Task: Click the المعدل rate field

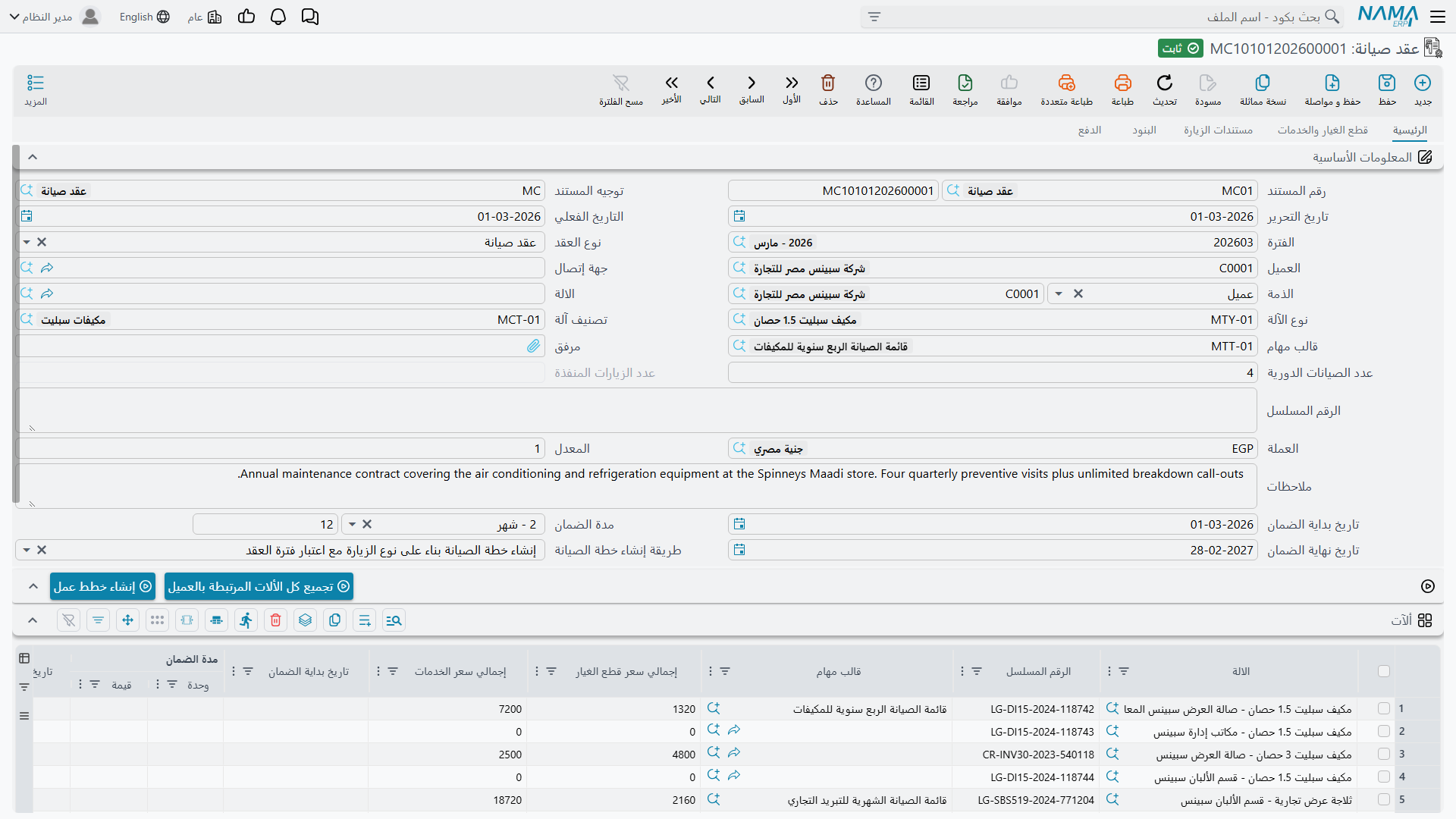Action: (281, 449)
